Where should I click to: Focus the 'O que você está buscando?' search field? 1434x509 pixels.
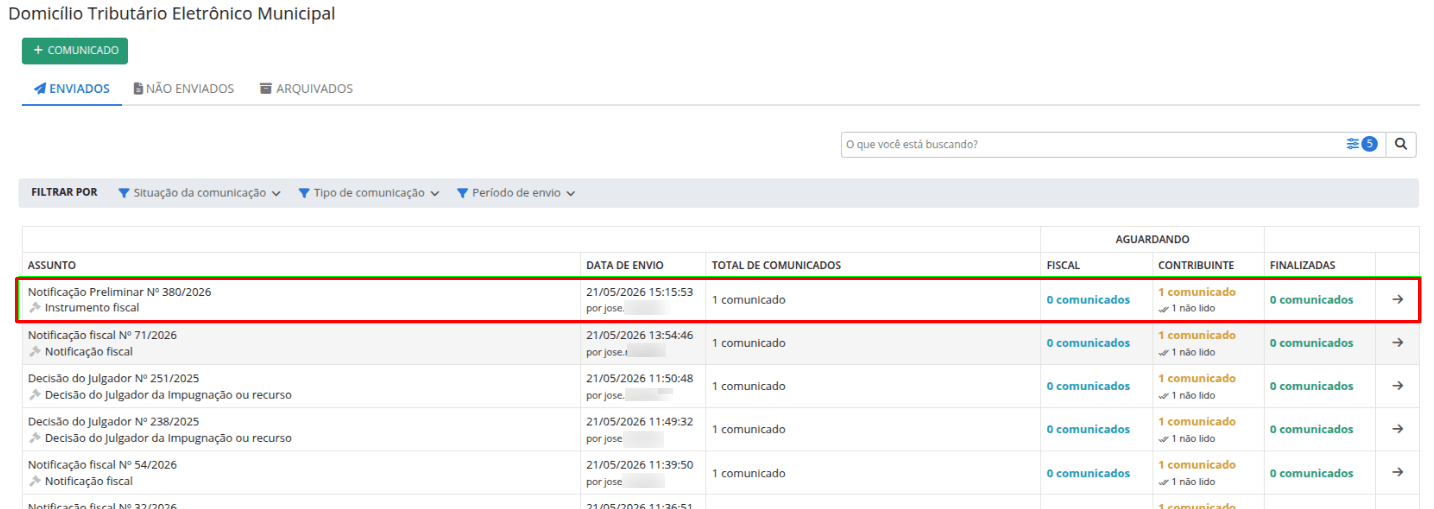(x=1090, y=144)
